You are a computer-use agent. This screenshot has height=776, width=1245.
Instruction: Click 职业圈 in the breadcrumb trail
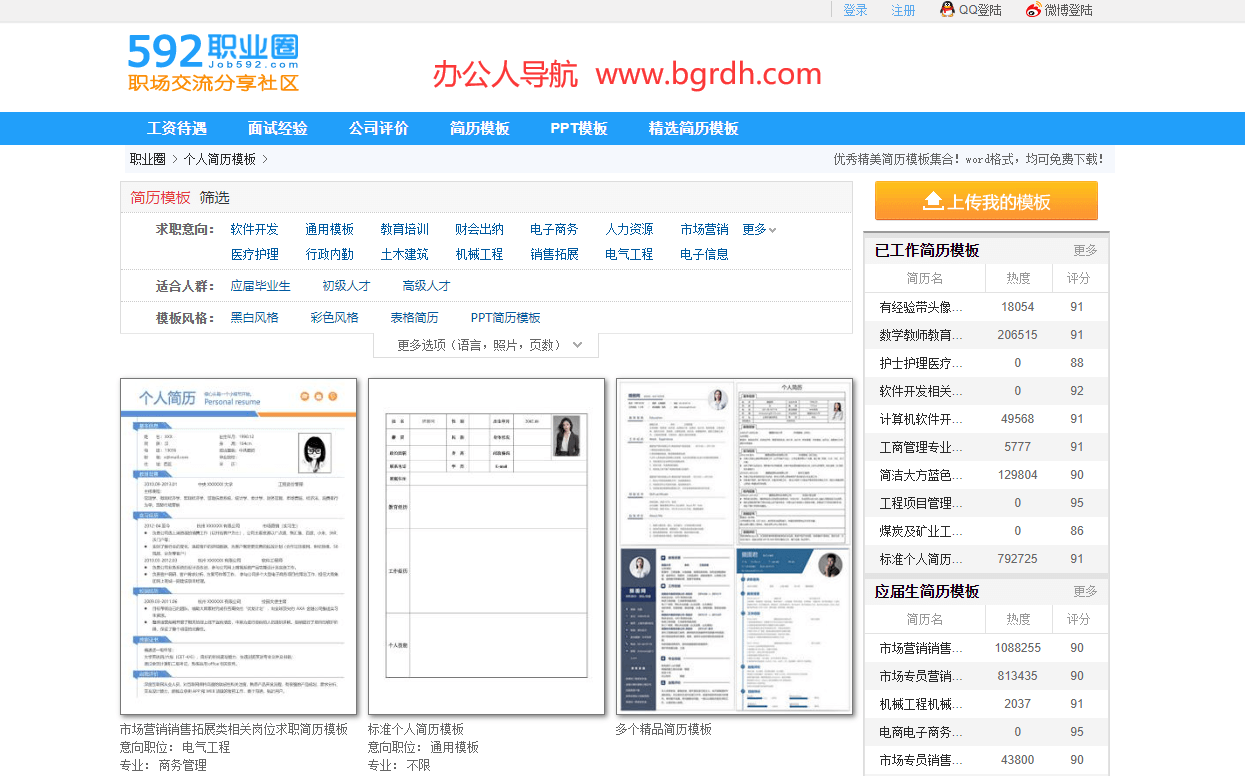point(146,158)
